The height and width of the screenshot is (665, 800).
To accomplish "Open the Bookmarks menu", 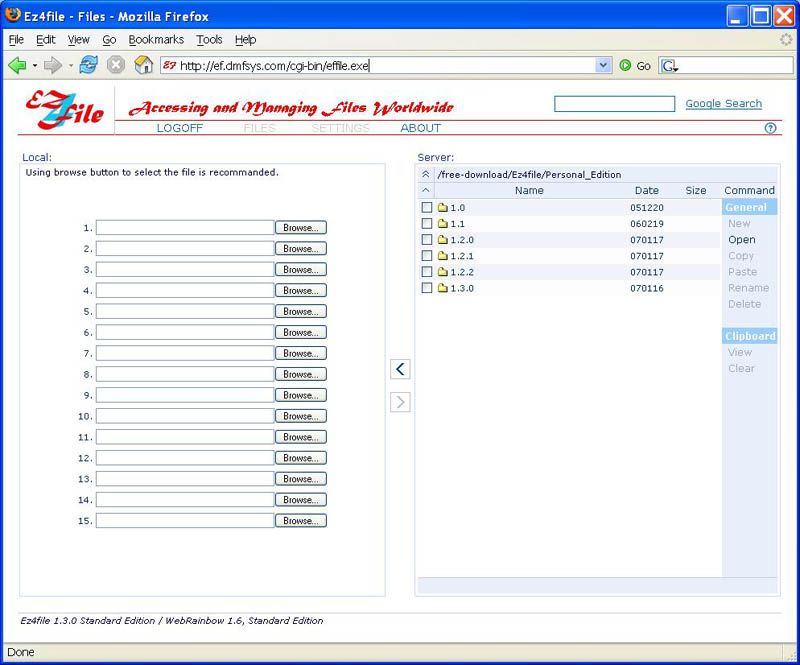I will 156,40.
